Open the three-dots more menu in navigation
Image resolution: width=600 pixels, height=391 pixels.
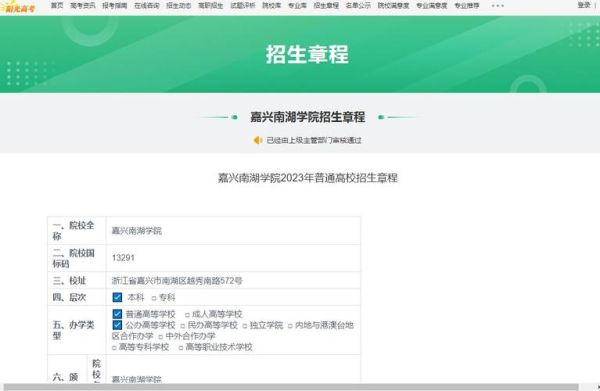497,6
